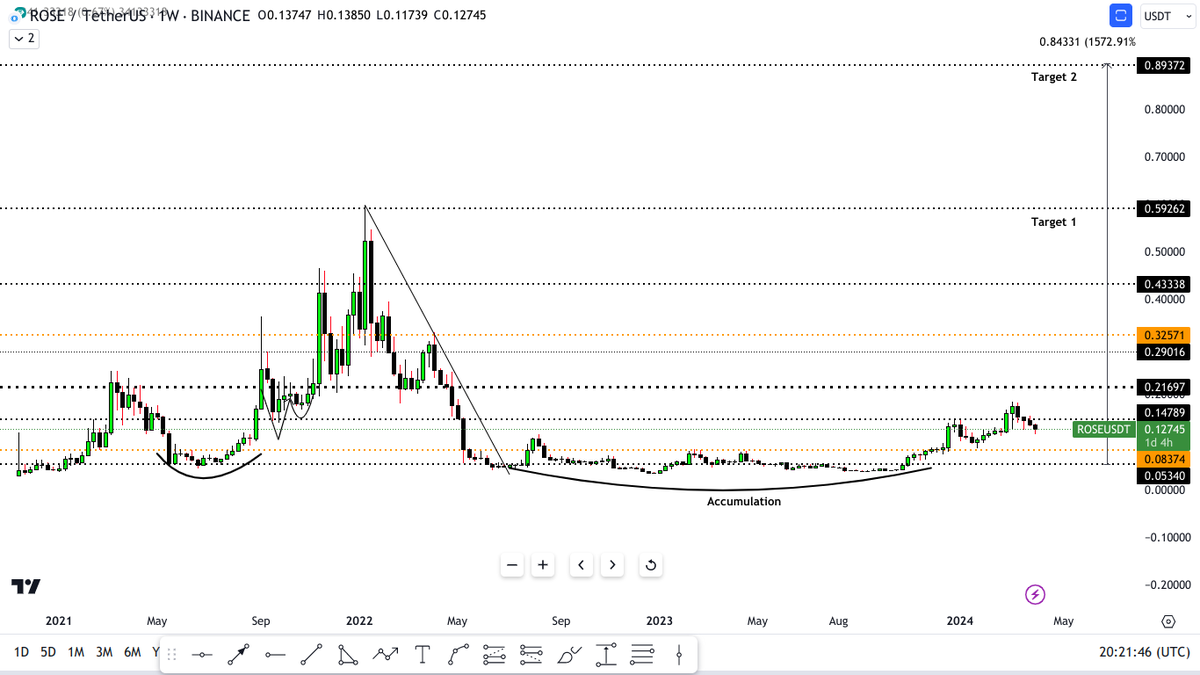Select the price range measure tool
Screen dimensions: 1200x675
pyautogui.click(x=606, y=655)
